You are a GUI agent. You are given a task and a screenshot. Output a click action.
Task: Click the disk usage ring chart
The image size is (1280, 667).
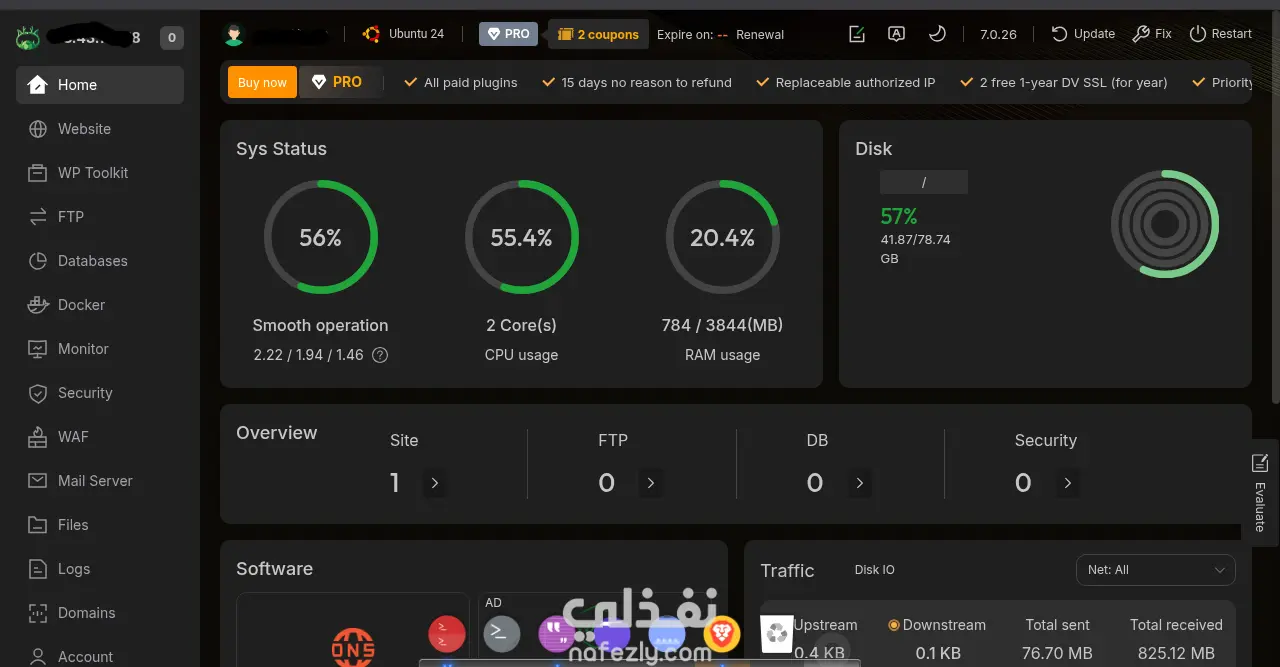pos(1165,224)
